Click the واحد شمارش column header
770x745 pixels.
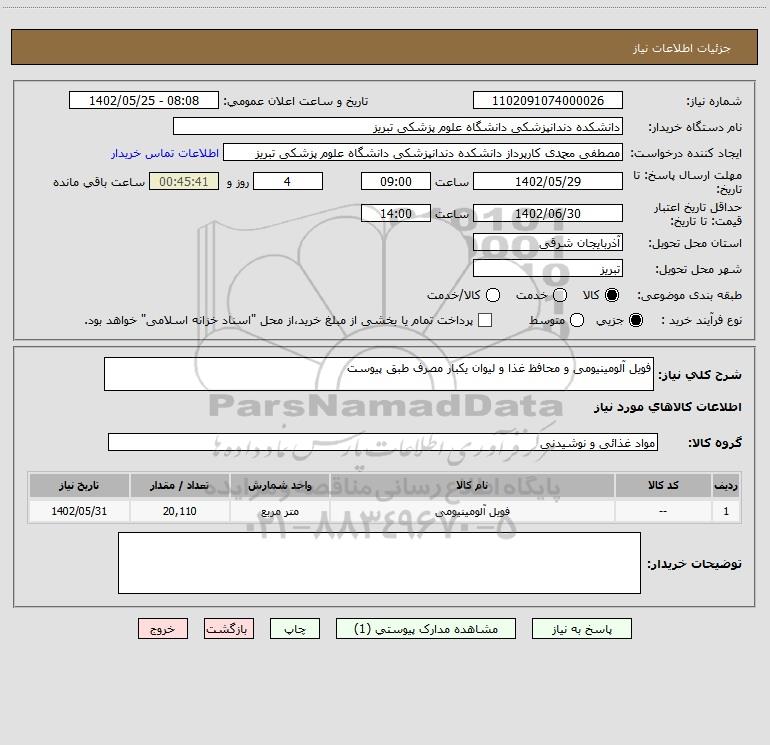pyautogui.click(x=279, y=485)
